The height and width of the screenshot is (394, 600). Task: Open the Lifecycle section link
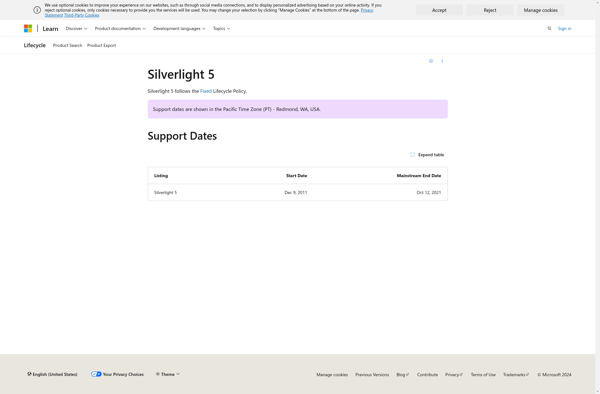34,45
